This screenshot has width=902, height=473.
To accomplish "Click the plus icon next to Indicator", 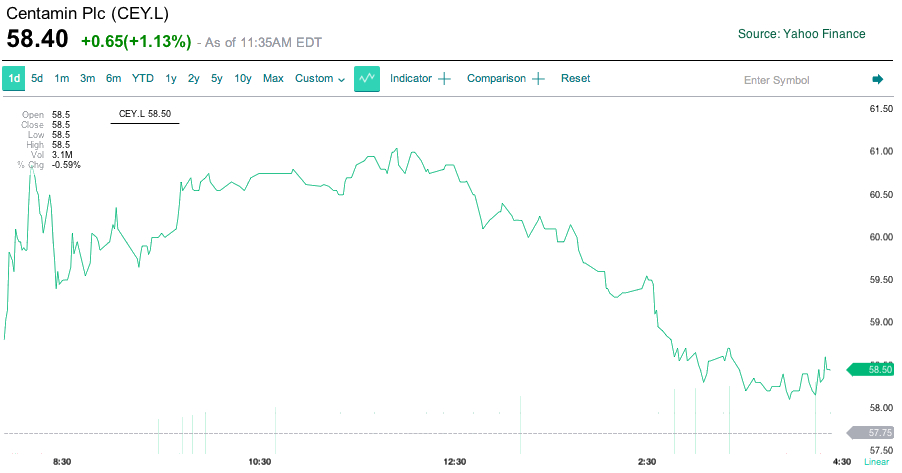I will tap(444, 79).
